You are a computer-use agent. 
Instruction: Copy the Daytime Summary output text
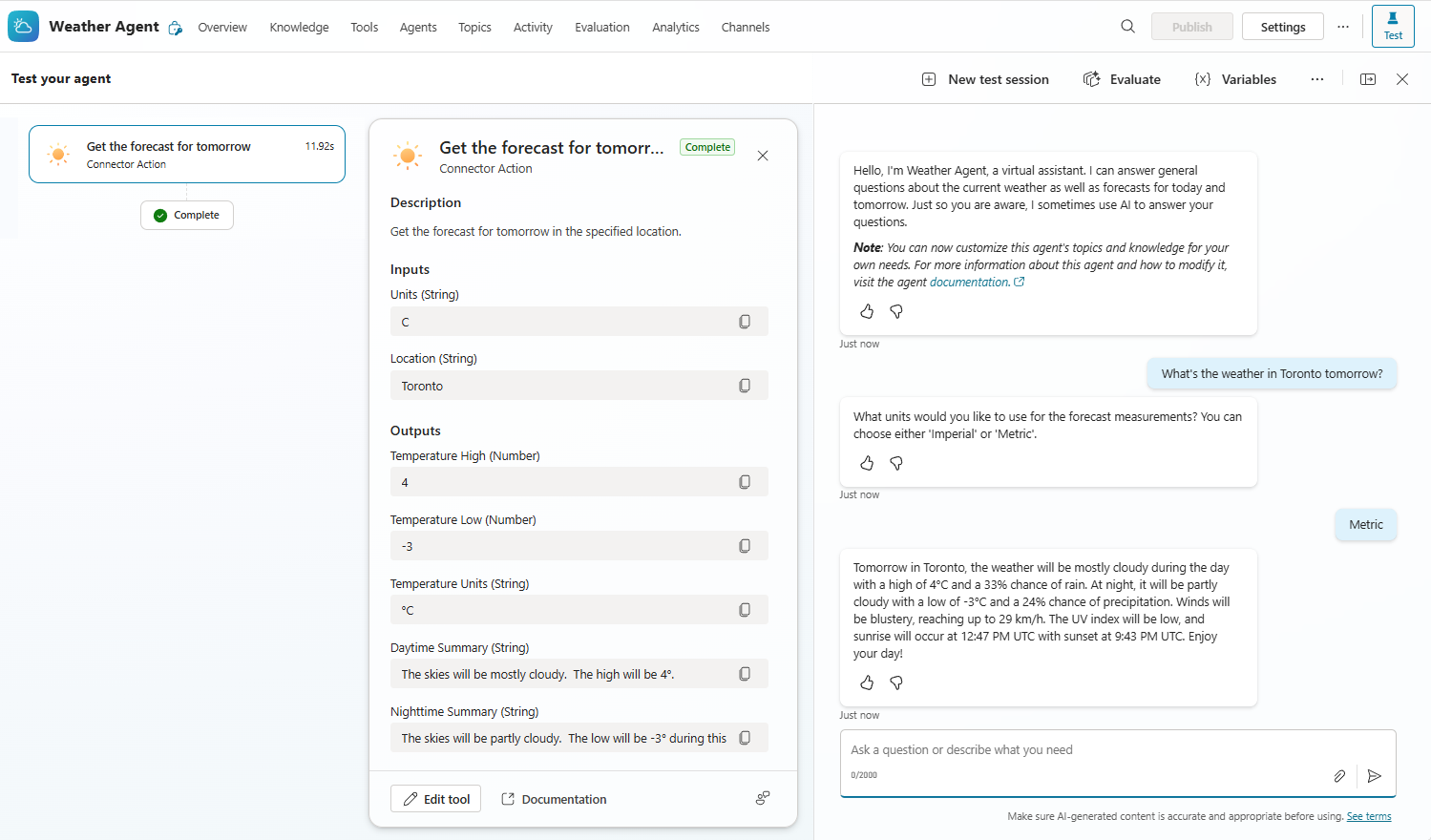pyautogui.click(x=745, y=673)
